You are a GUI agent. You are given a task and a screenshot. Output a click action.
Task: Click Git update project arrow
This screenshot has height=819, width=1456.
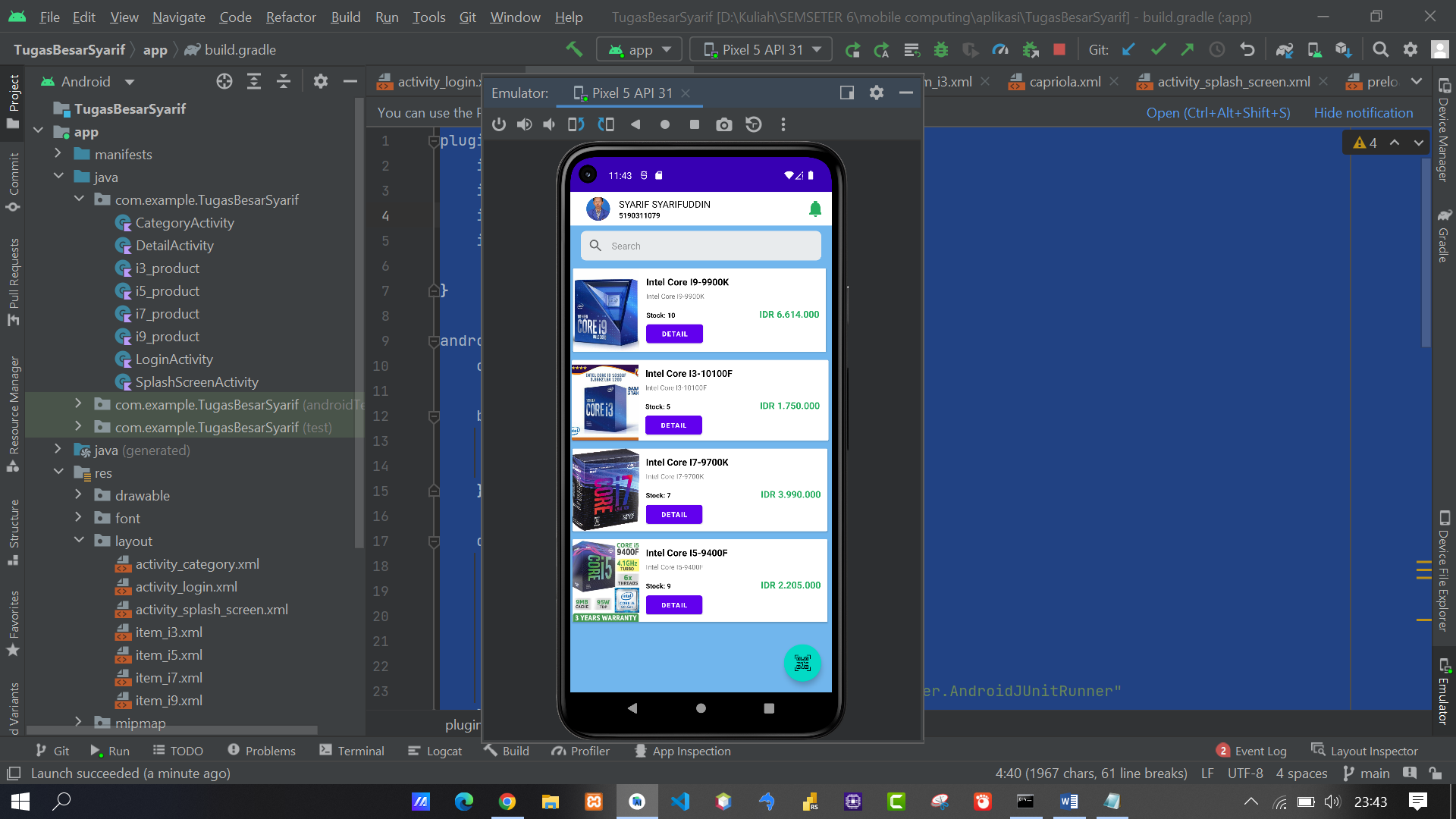(1128, 50)
